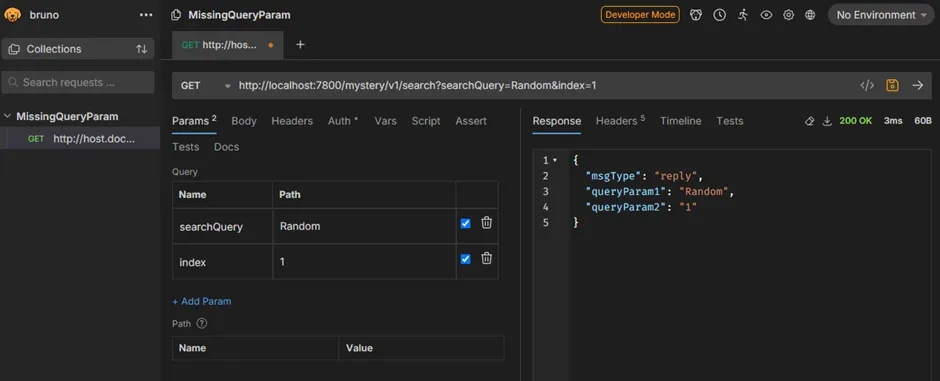Screen dimensions: 940x381
Task: Click the 200 OK status
Action: tap(855, 121)
